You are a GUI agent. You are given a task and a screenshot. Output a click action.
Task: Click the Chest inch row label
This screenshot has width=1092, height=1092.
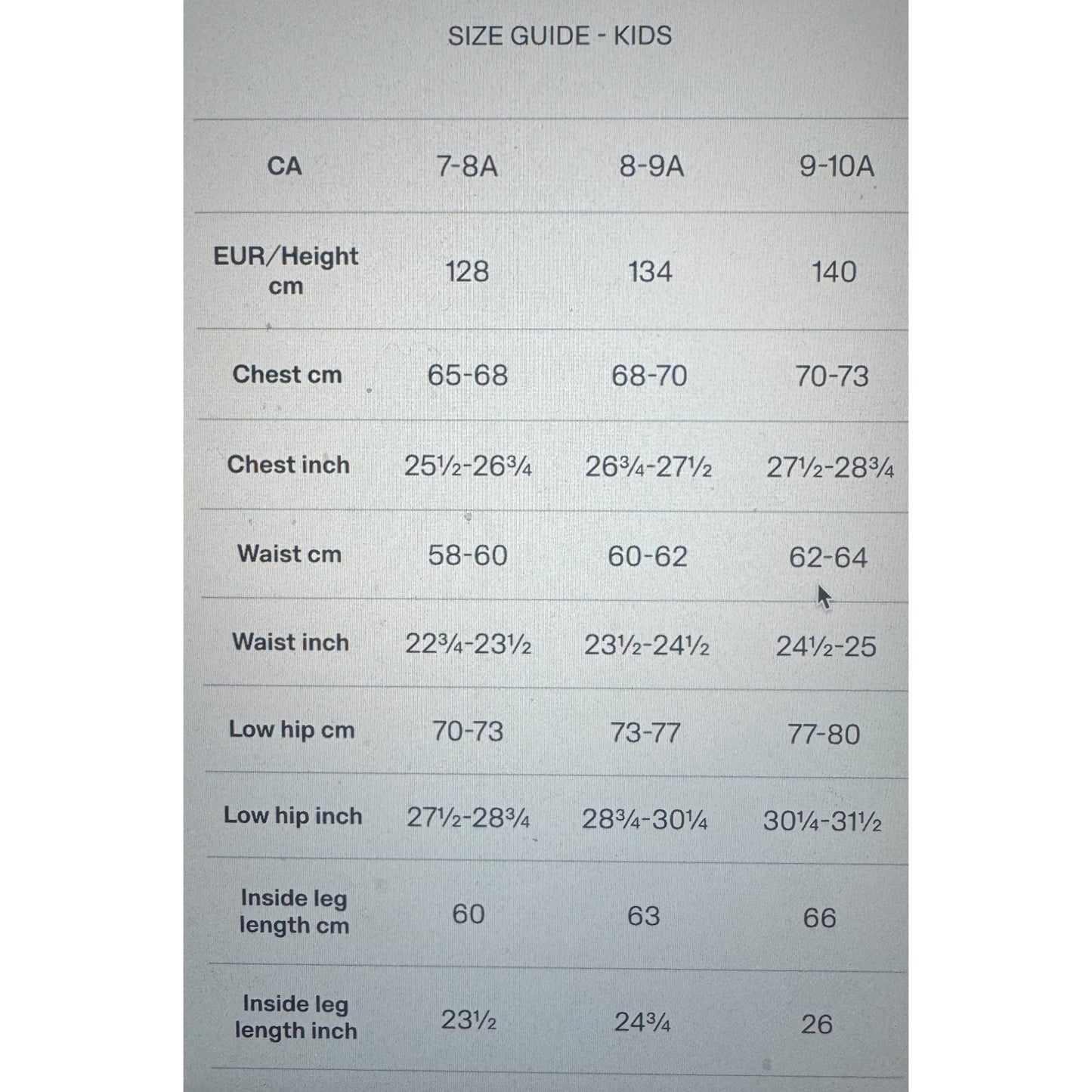pyautogui.click(x=289, y=464)
